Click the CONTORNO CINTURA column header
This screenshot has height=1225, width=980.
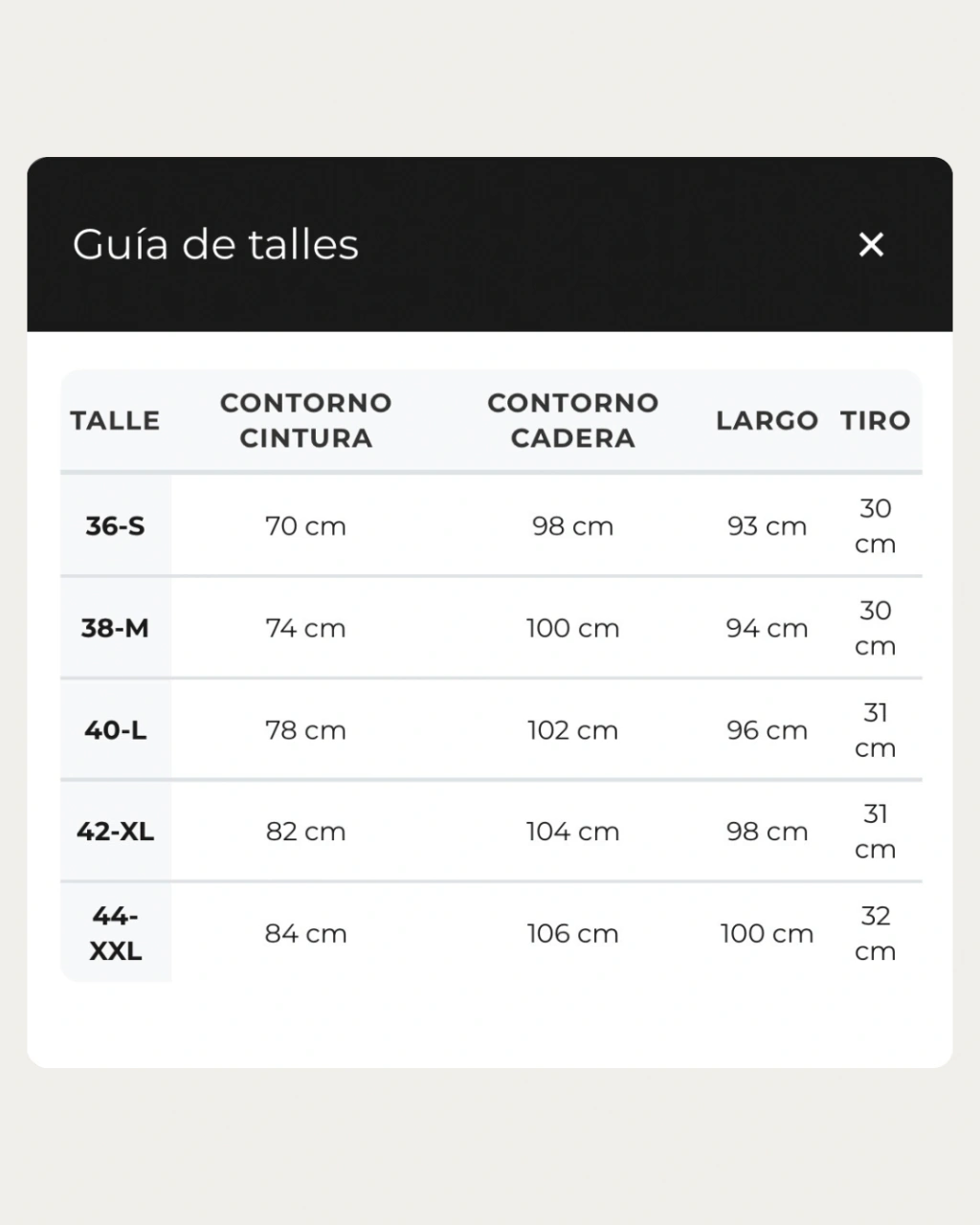click(x=306, y=420)
